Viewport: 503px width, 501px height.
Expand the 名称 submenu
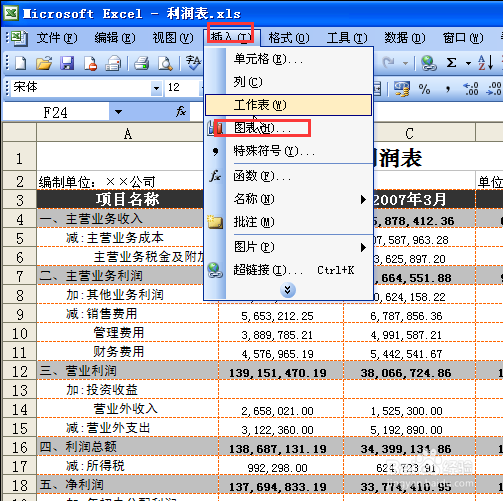click(x=363, y=199)
